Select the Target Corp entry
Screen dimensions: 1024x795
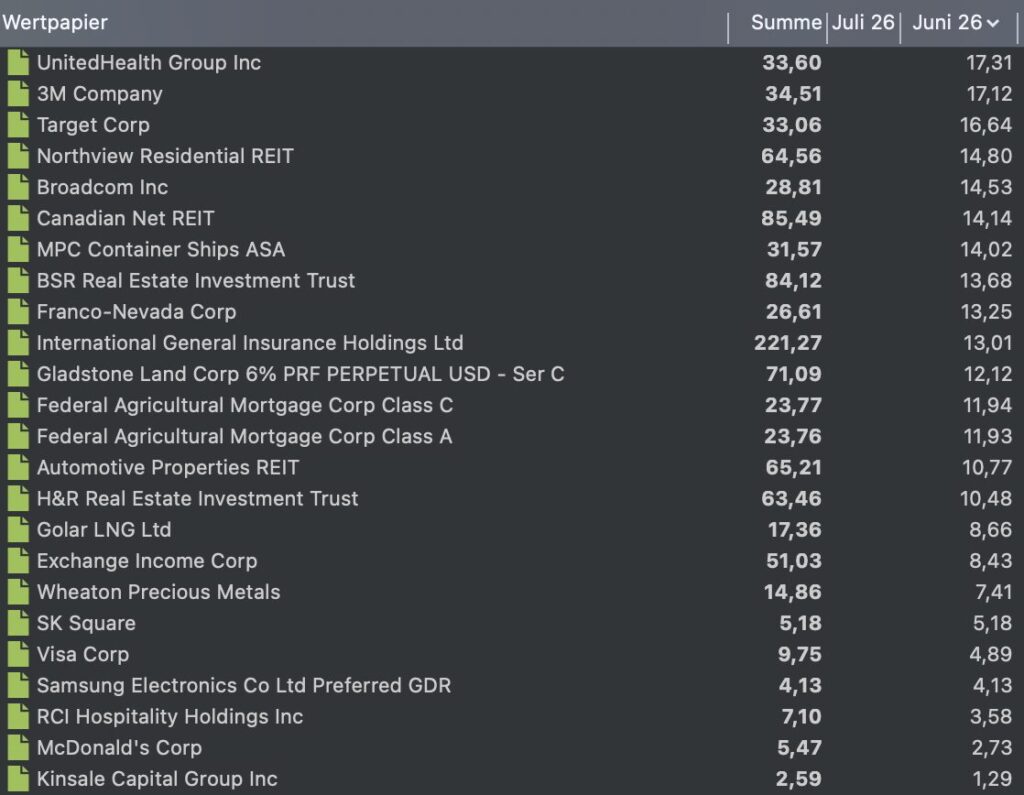[93, 125]
